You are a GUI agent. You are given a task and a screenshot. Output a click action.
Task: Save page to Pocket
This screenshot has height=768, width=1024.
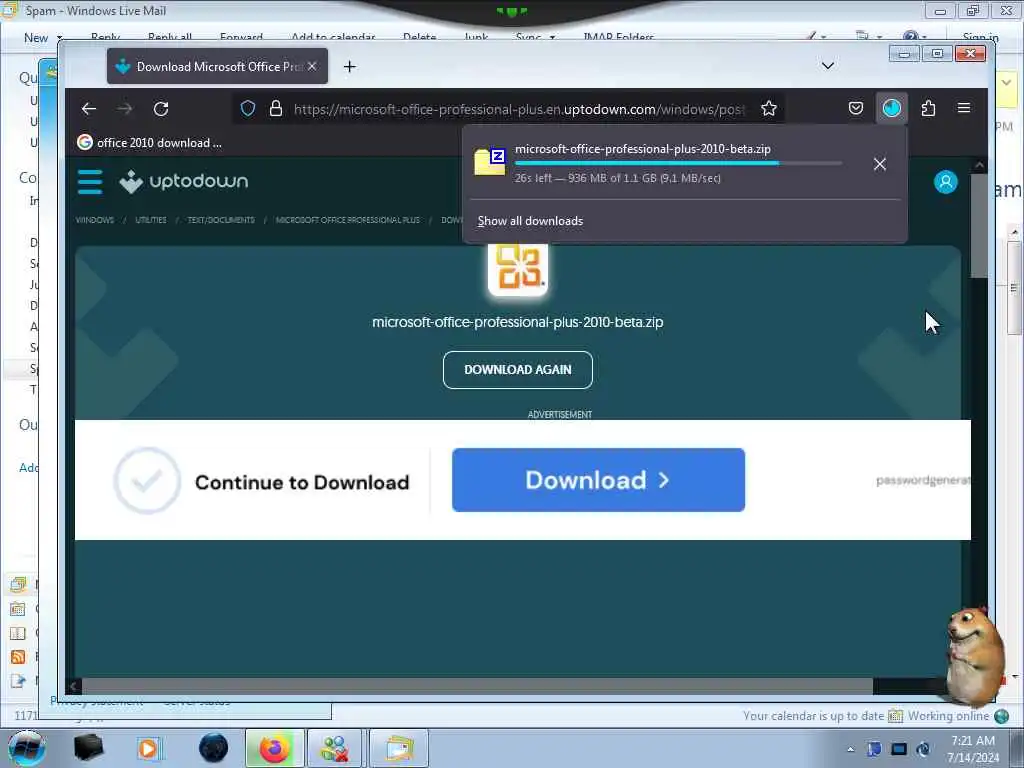[856, 108]
